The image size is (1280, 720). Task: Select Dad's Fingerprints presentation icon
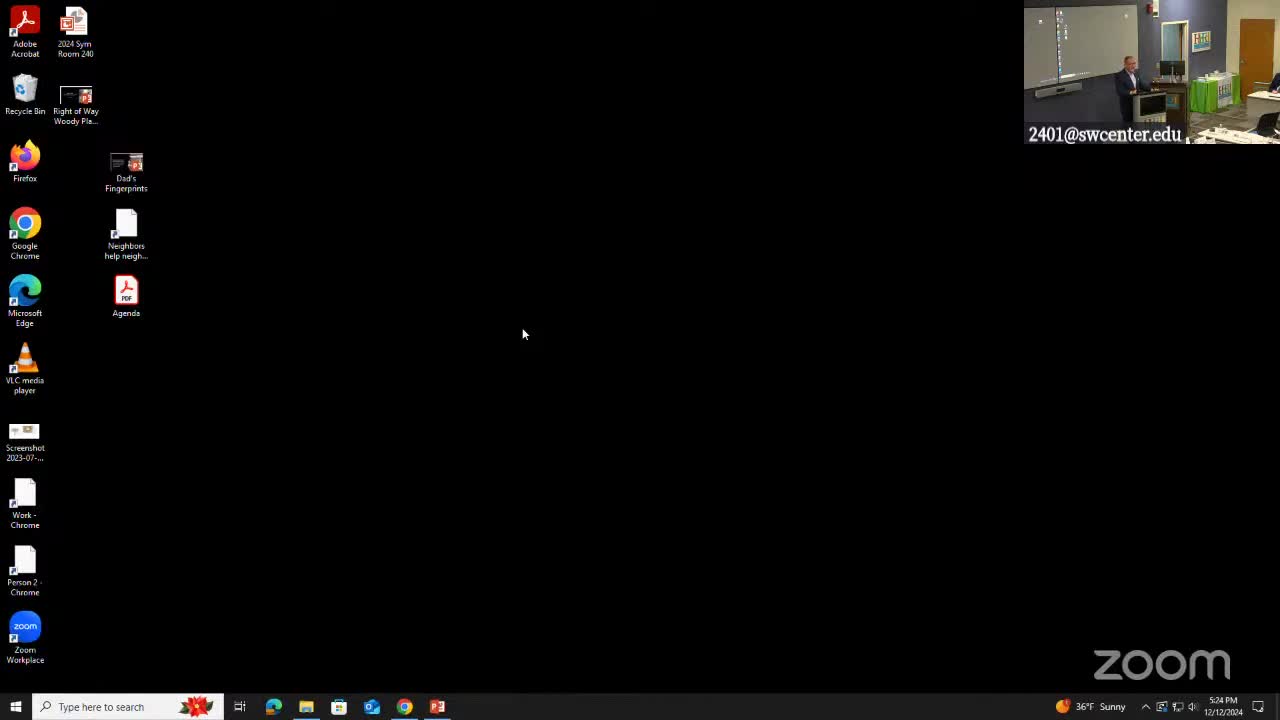[126, 173]
